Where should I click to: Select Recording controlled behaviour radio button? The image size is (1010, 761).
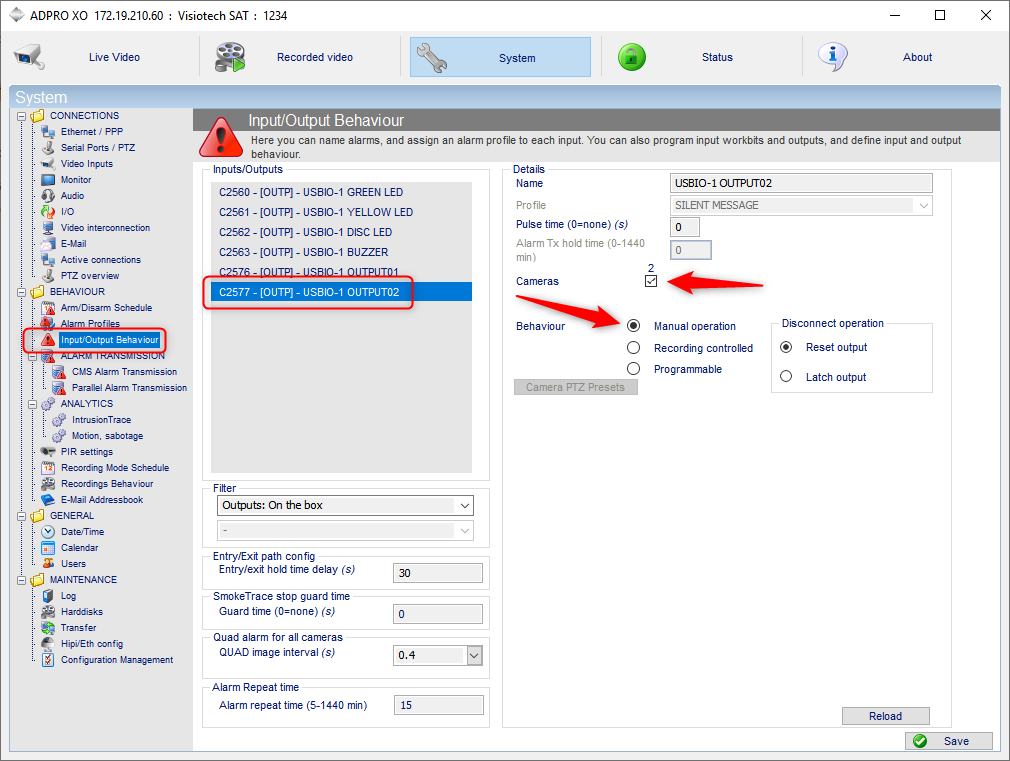coord(633,348)
